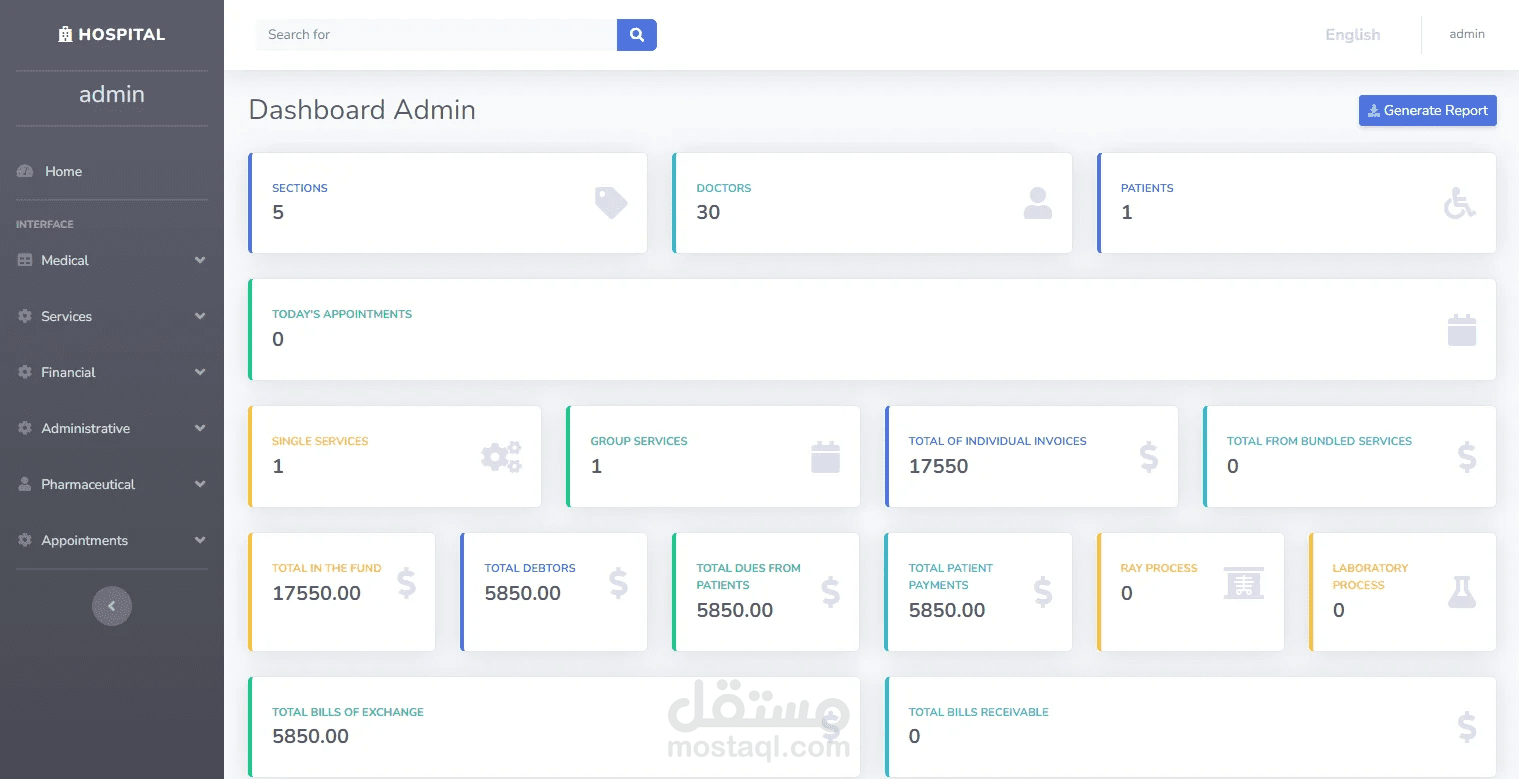Open the Pharmaceutical sidebar menu item
This screenshot has width=1519, height=779.
[112, 484]
